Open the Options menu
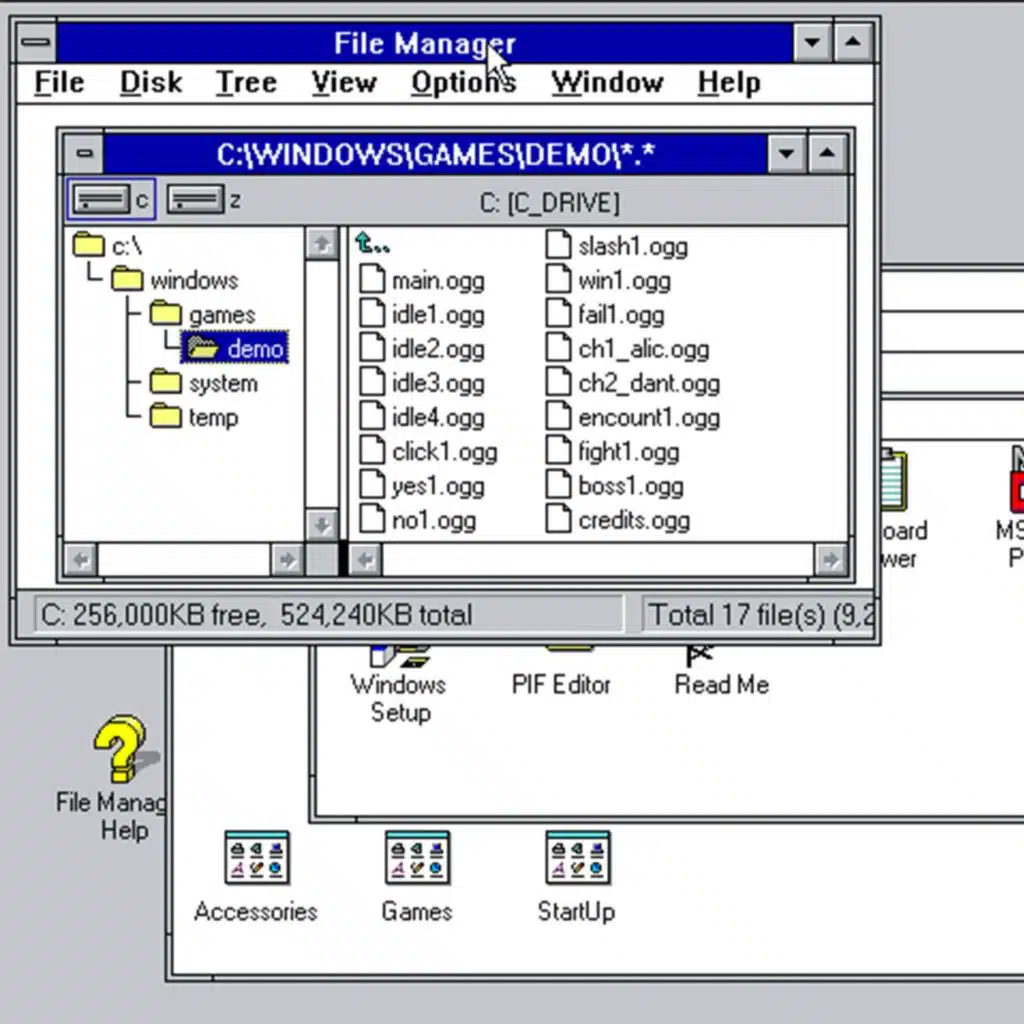This screenshot has height=1024, width=1024. click(462, 82)
